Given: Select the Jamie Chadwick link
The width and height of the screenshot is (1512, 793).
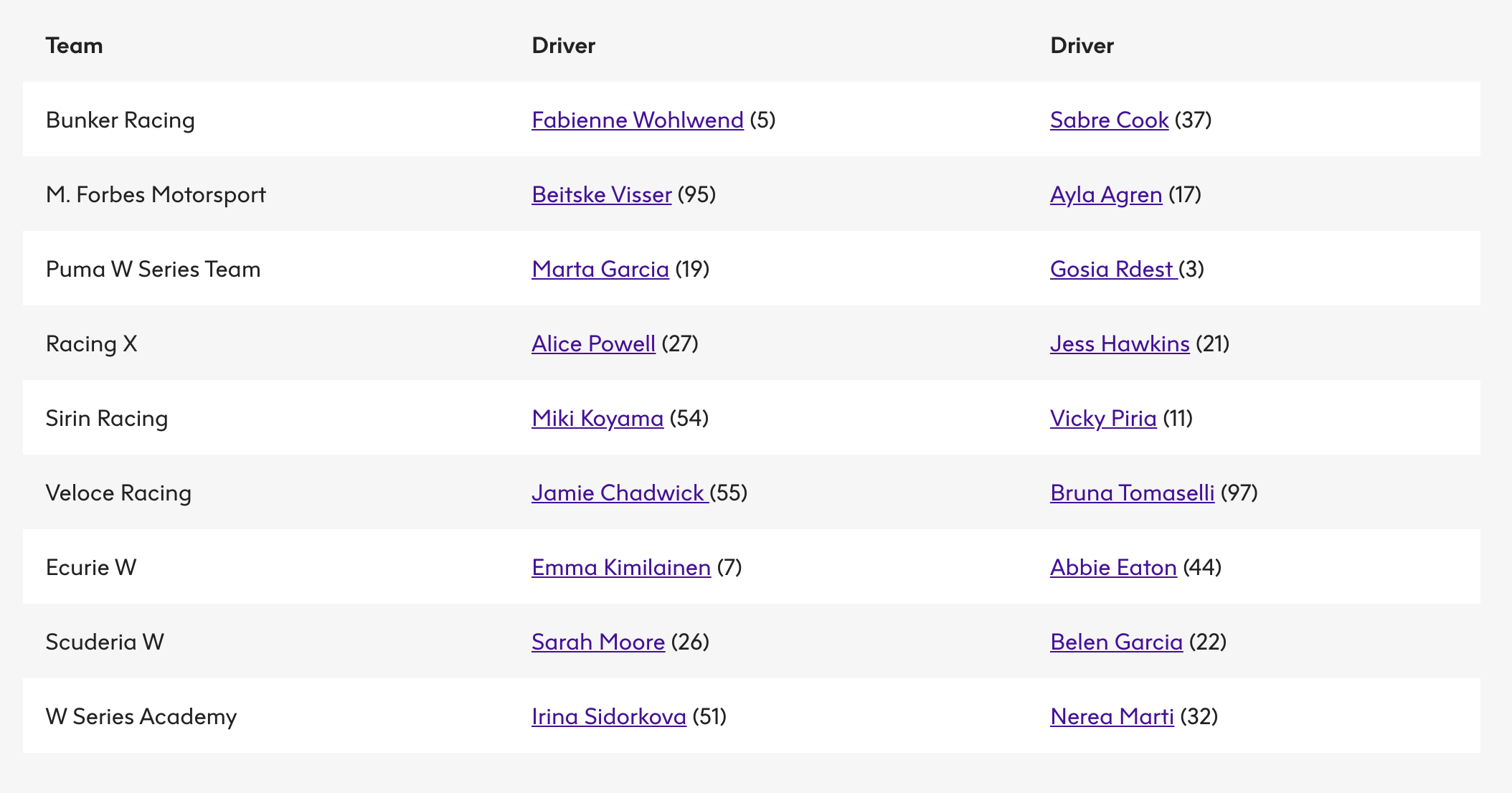Looking at the screenshot, I should (x=618, y=493).
